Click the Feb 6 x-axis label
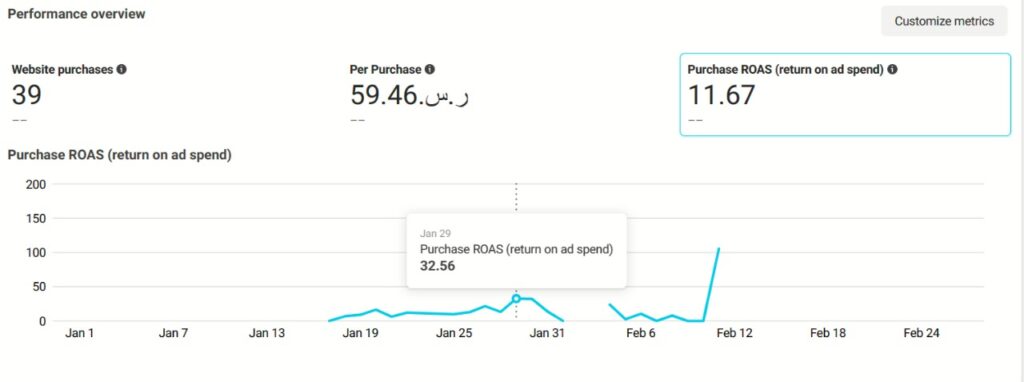Image resolution: width=1024 pixels, height=382 pixels. 641,333
